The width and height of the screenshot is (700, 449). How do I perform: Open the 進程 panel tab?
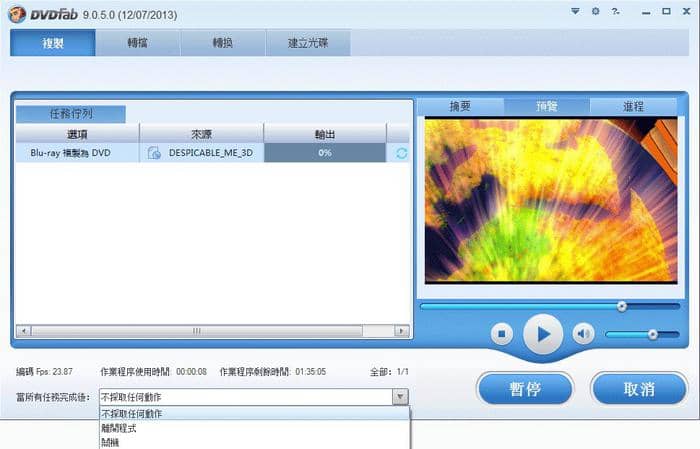click(x=633, y=106)
